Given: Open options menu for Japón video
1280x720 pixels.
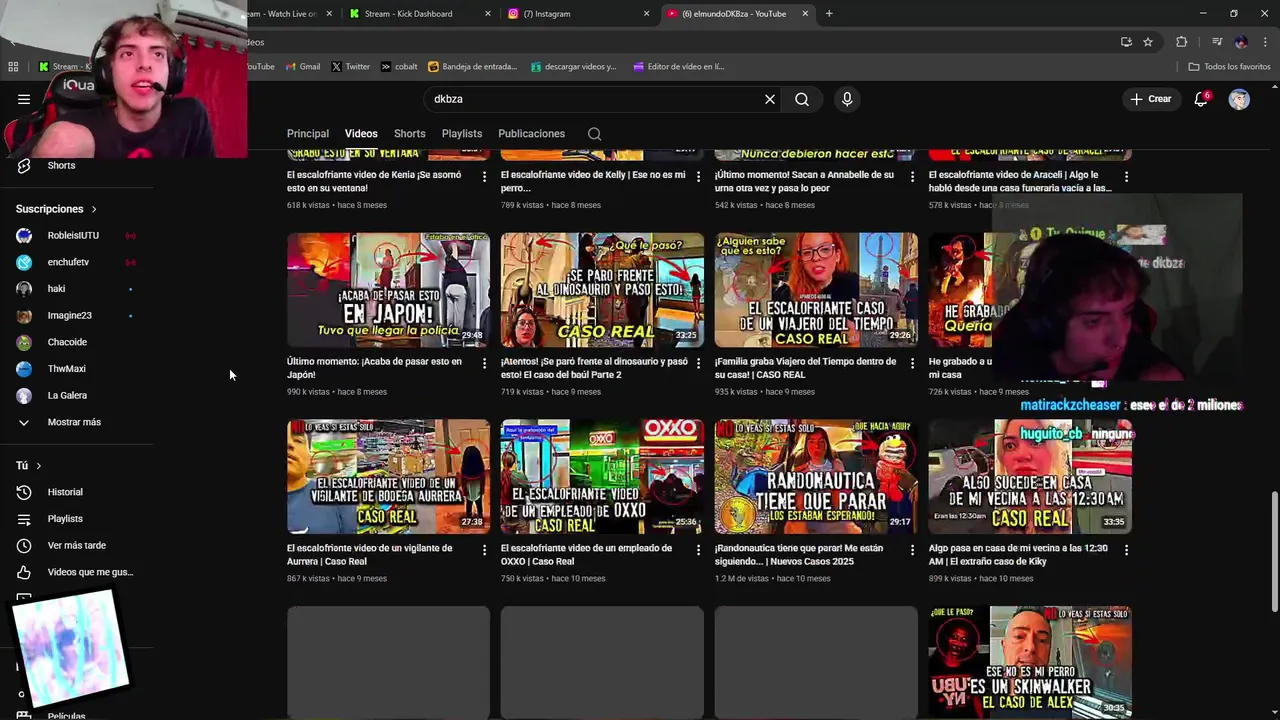Looking at the screenshot, I should tap(485, 363).
